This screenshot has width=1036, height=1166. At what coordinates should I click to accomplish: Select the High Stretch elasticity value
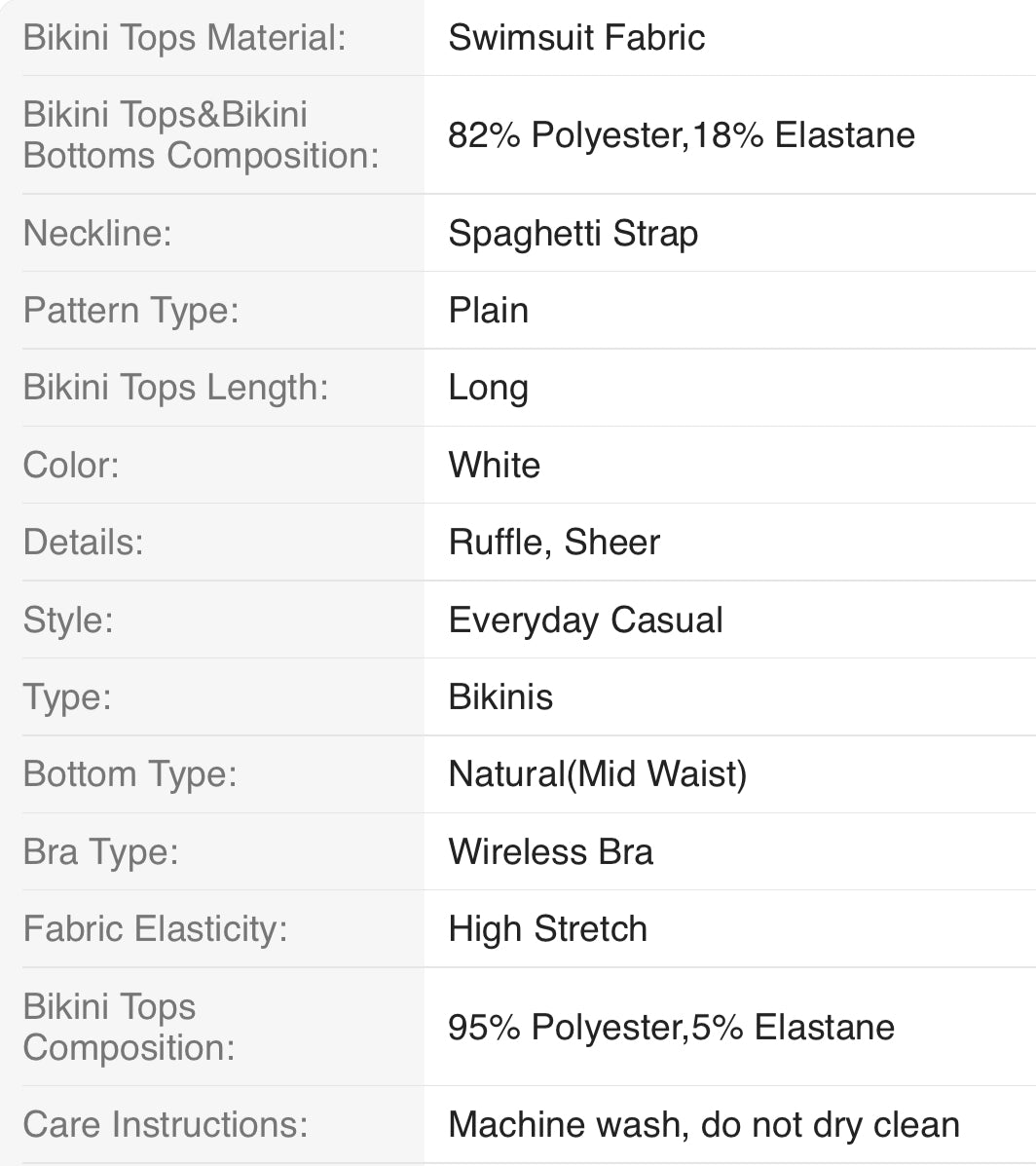pos(547,928)
